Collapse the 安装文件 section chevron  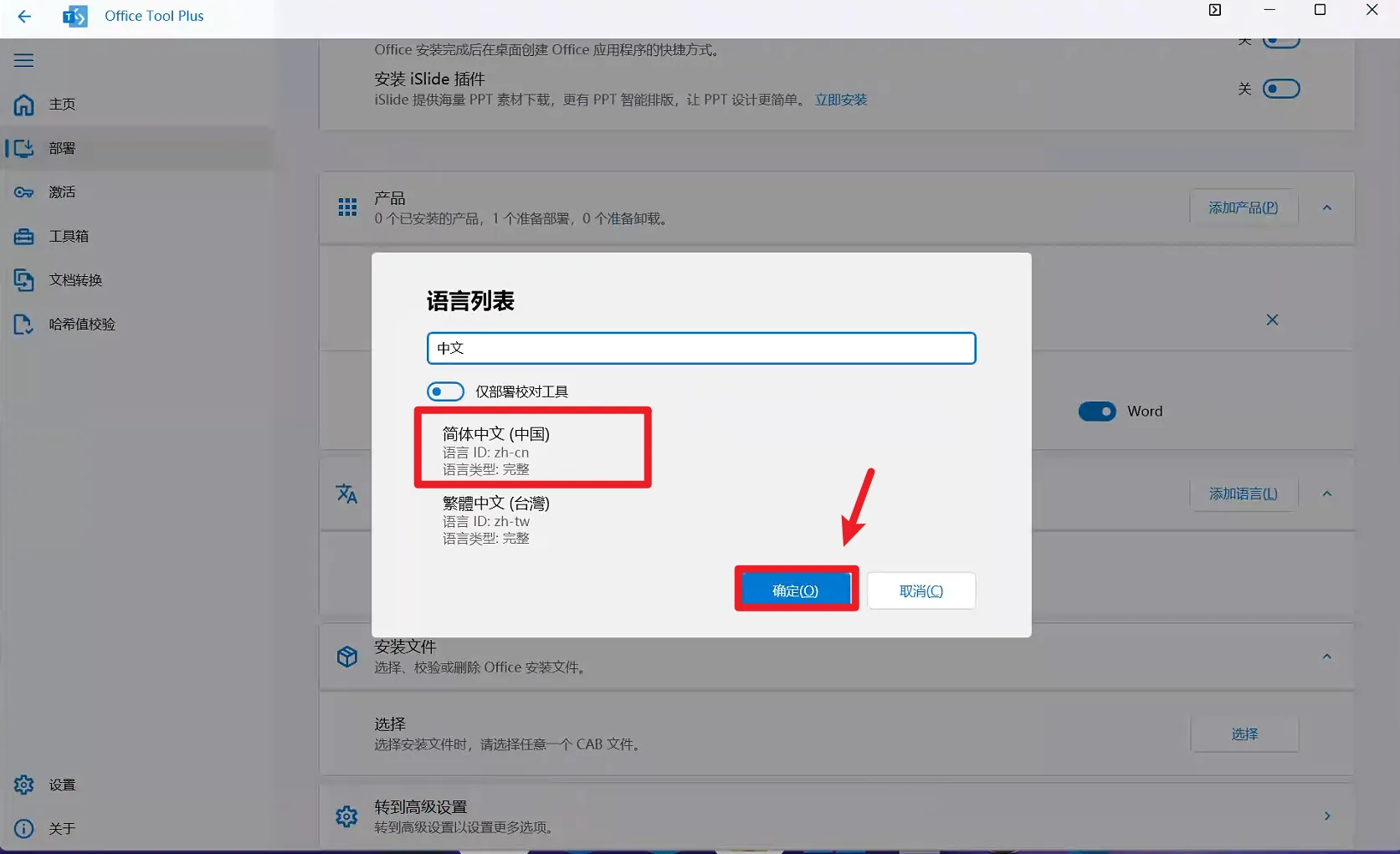pyautogui.click(x=1327, y=657)
